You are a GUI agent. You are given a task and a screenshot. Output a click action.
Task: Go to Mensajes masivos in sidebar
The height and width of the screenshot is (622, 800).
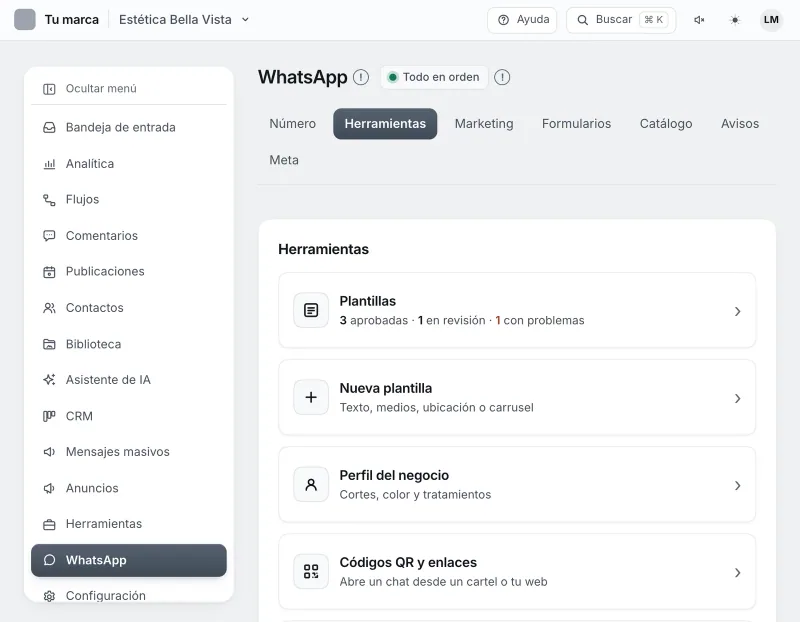129,452
